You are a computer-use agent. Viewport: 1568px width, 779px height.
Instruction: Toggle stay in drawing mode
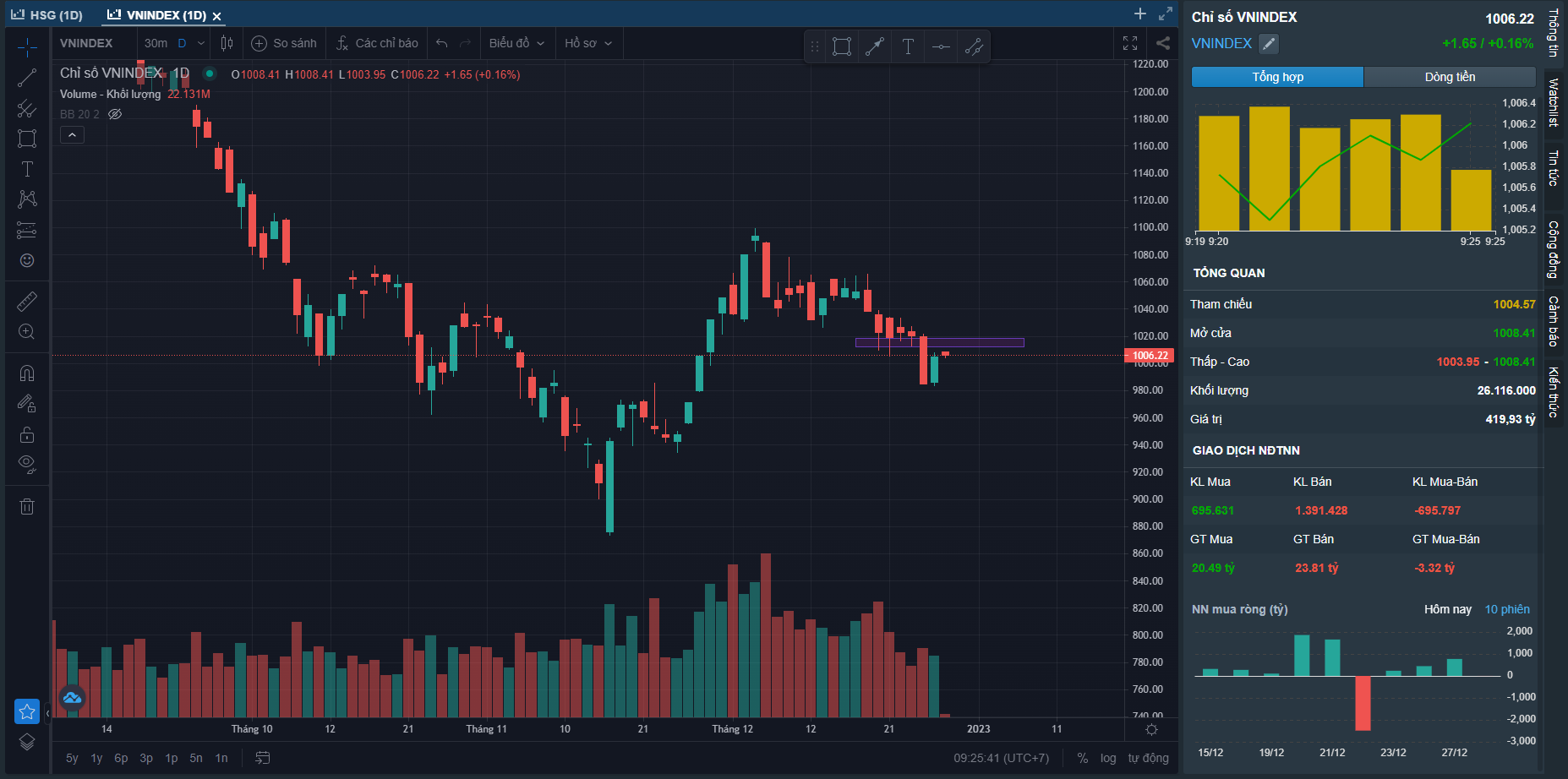[x=27, y=404]
